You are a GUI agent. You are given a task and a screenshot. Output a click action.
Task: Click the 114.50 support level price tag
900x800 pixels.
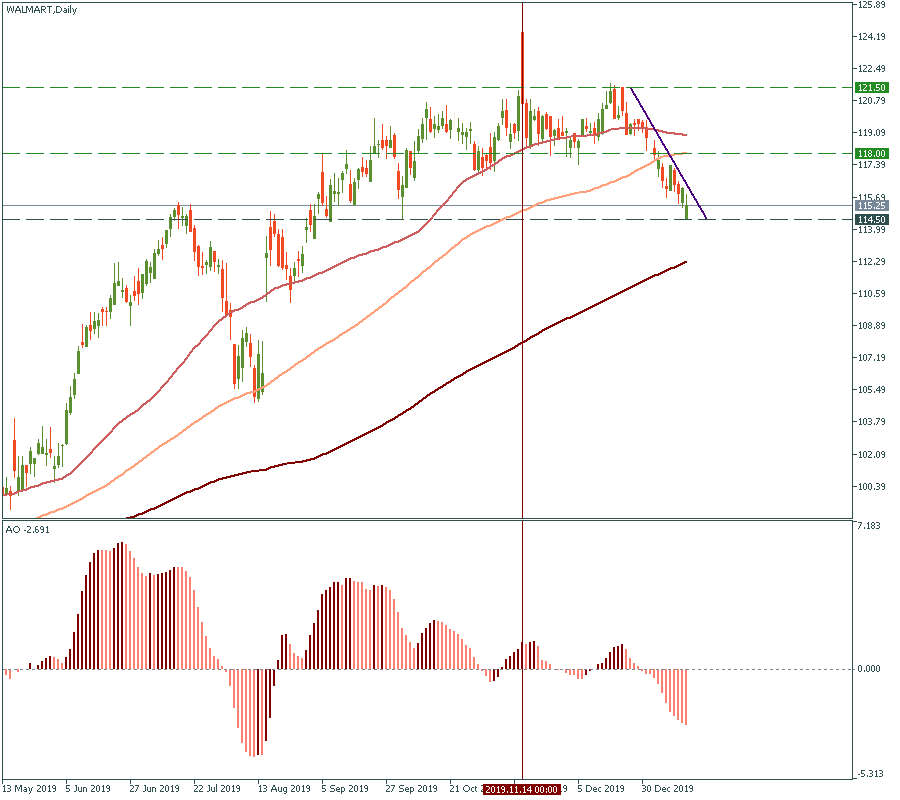[871, 219]
